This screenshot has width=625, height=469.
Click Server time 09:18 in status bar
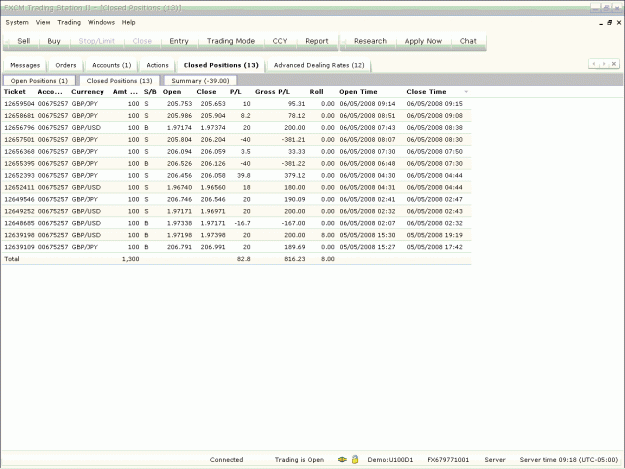tap(569, 460)
